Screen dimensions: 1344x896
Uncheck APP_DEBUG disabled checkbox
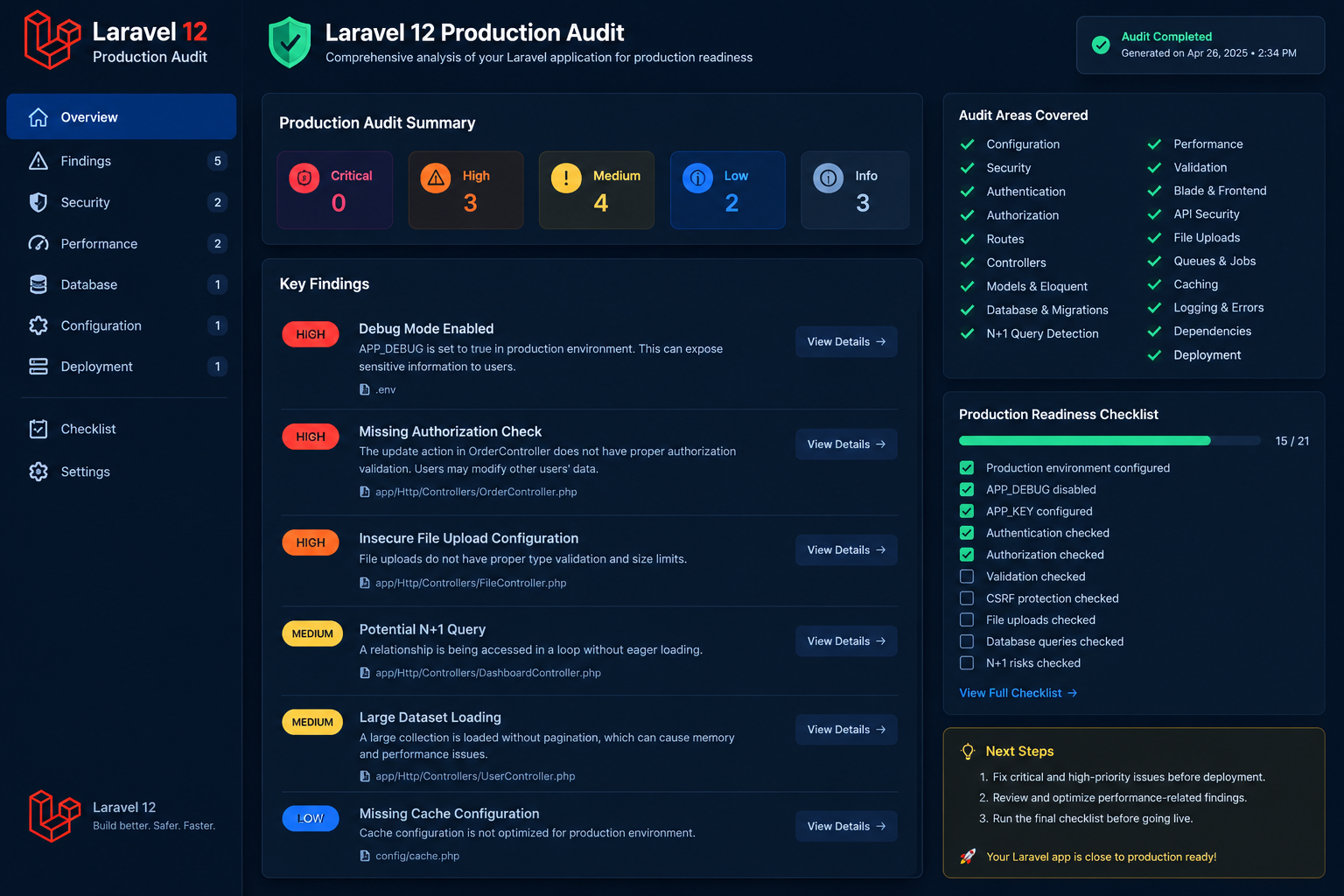pos(967,489)
